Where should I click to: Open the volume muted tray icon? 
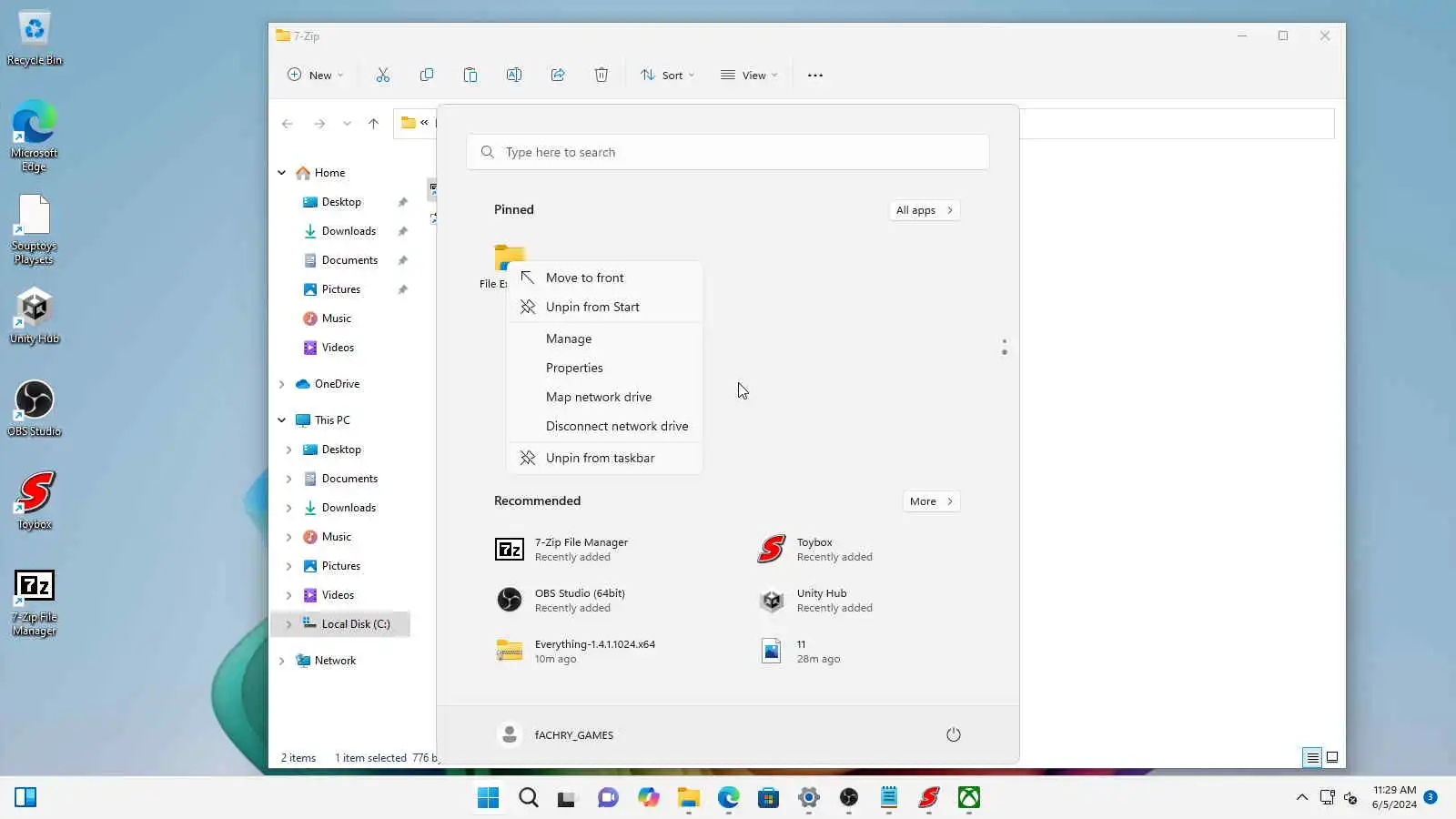click(x=1350, y=798)
